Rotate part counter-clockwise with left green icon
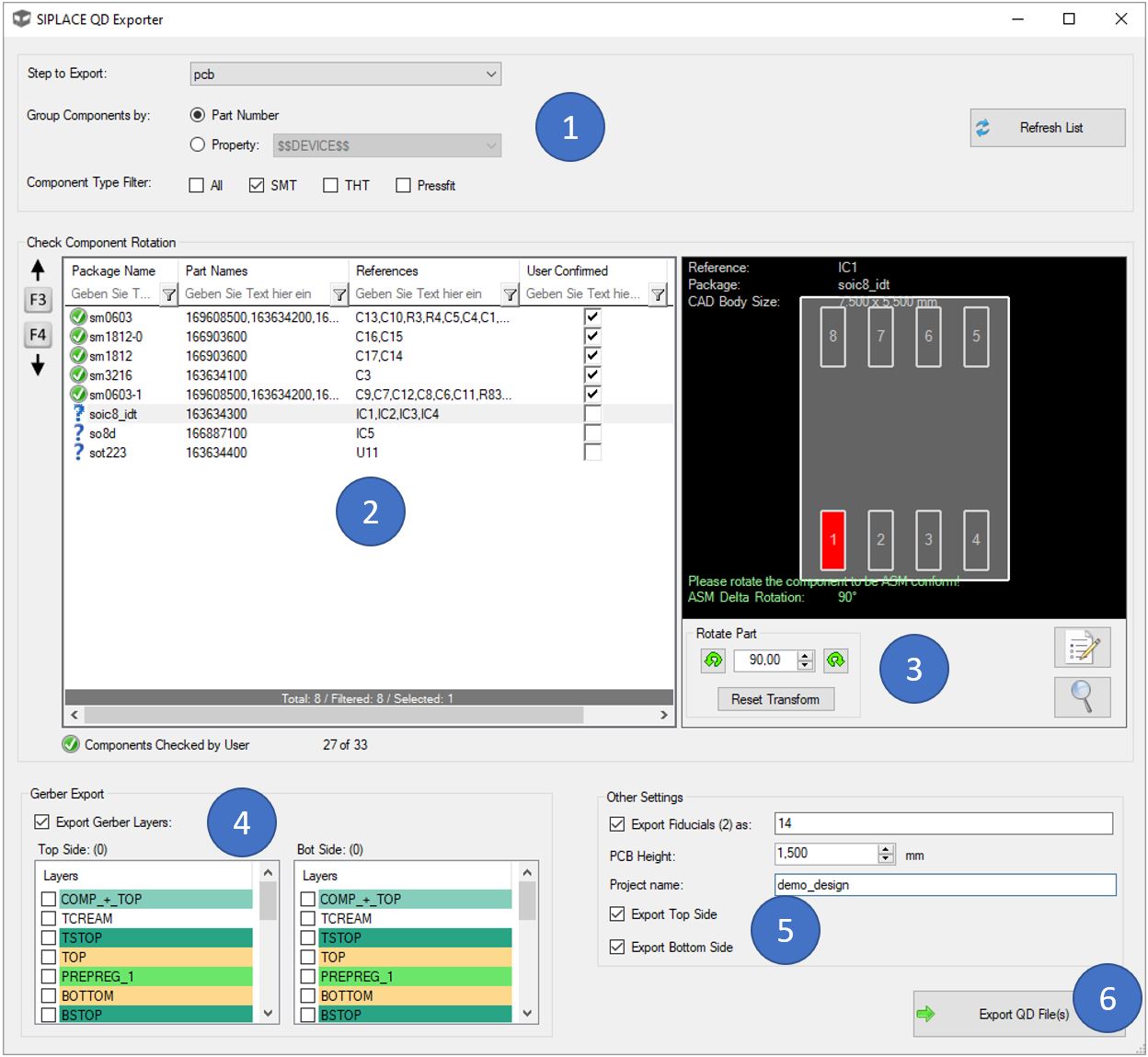The height and width of the screenshot is (1057, 1148). [713, 660]
